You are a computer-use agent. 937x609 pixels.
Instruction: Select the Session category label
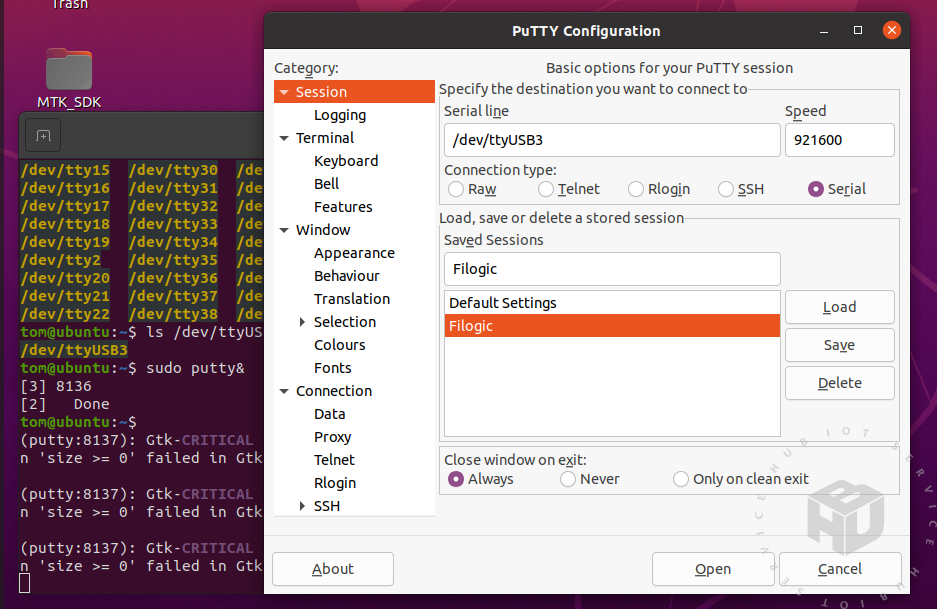[321, 92]
